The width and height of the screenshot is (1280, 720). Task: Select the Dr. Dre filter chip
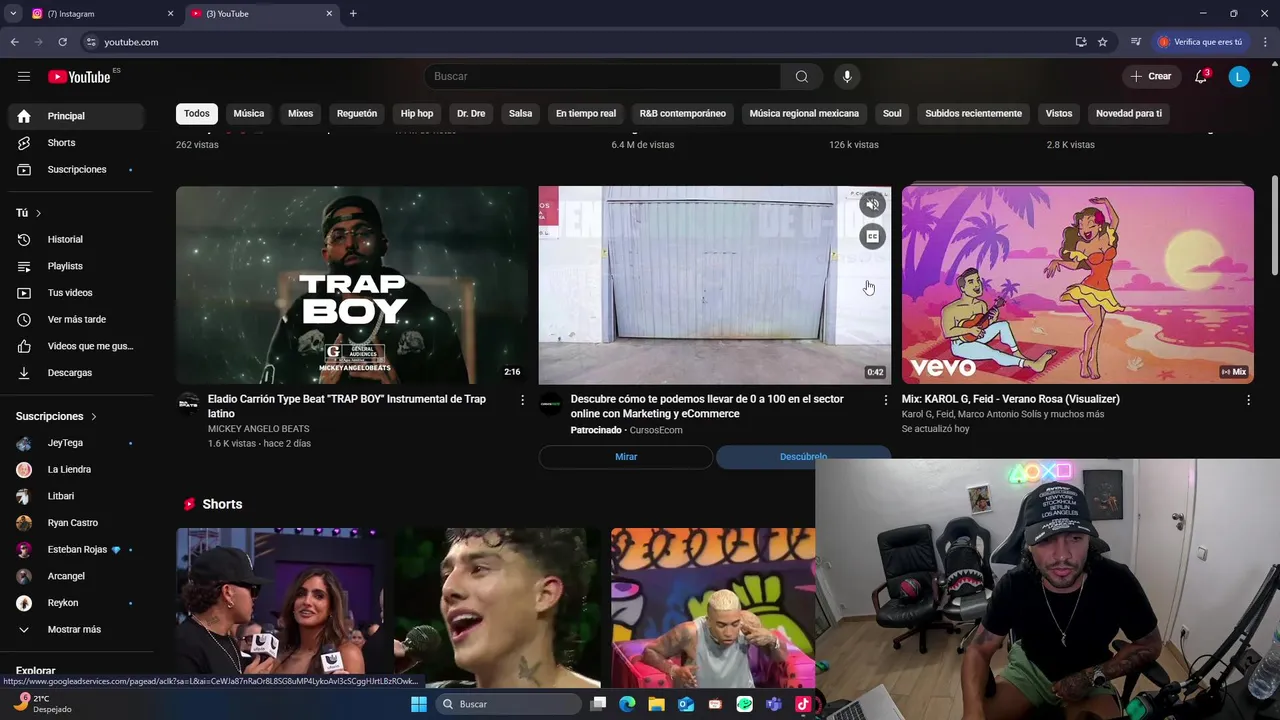point(471,113)
